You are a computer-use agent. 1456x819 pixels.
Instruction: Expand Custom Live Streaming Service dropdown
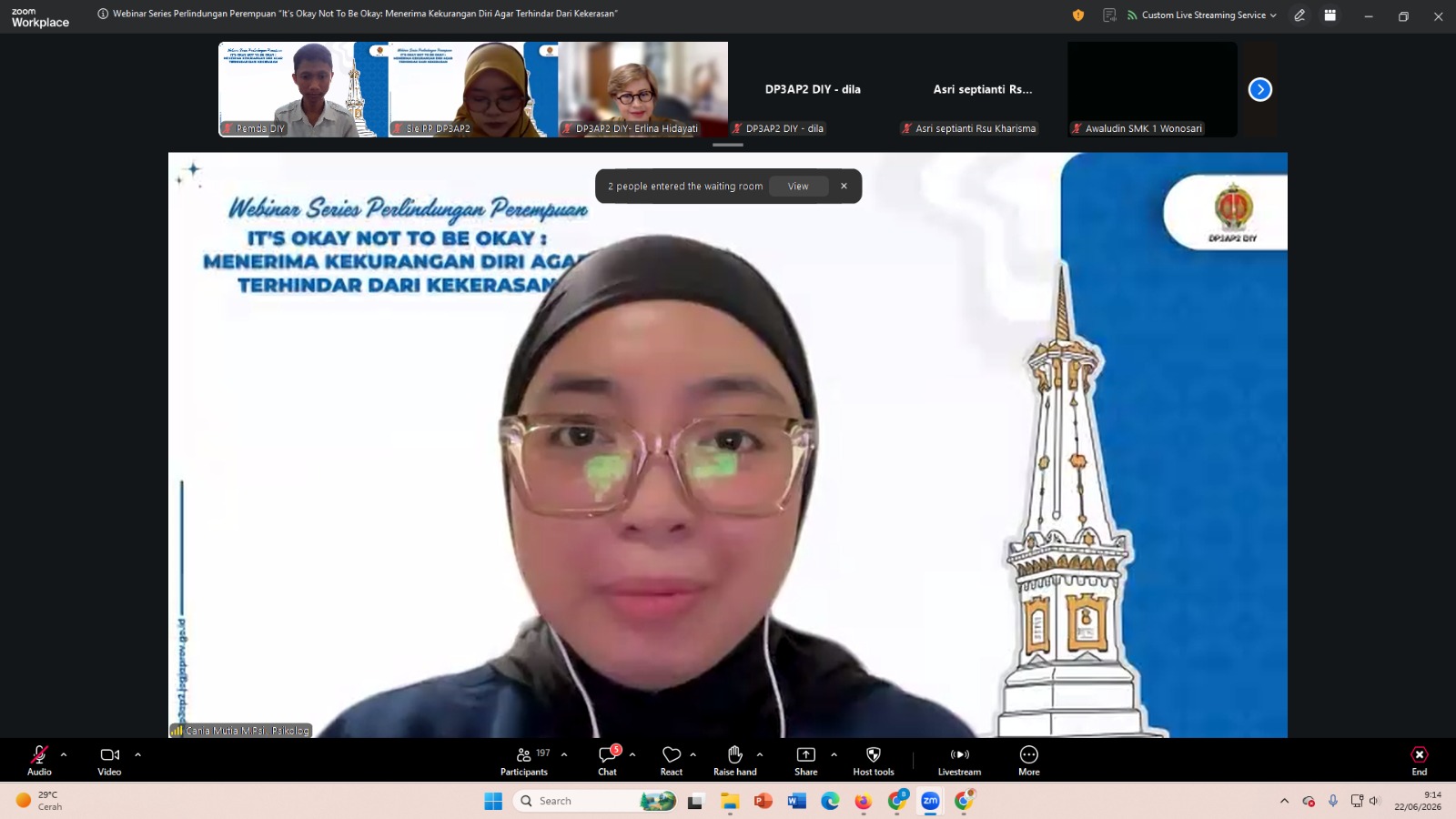(x=1202, y=15)
